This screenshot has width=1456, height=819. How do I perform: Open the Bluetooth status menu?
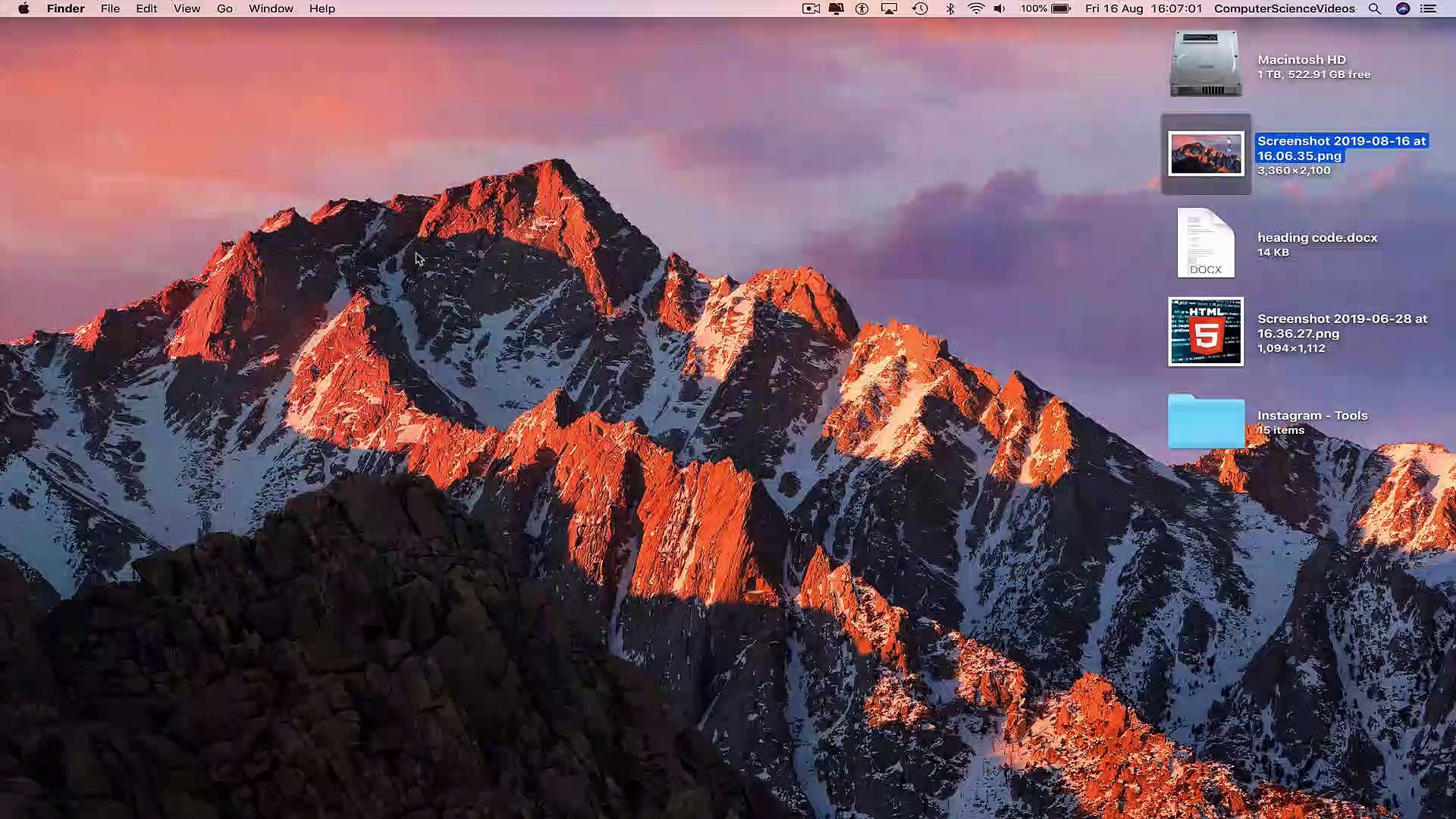tap(950, 8)
